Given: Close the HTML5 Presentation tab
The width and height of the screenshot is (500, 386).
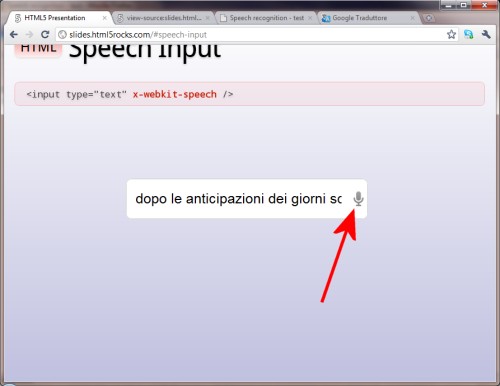Looking at the screenshot, I should [105, 18].
